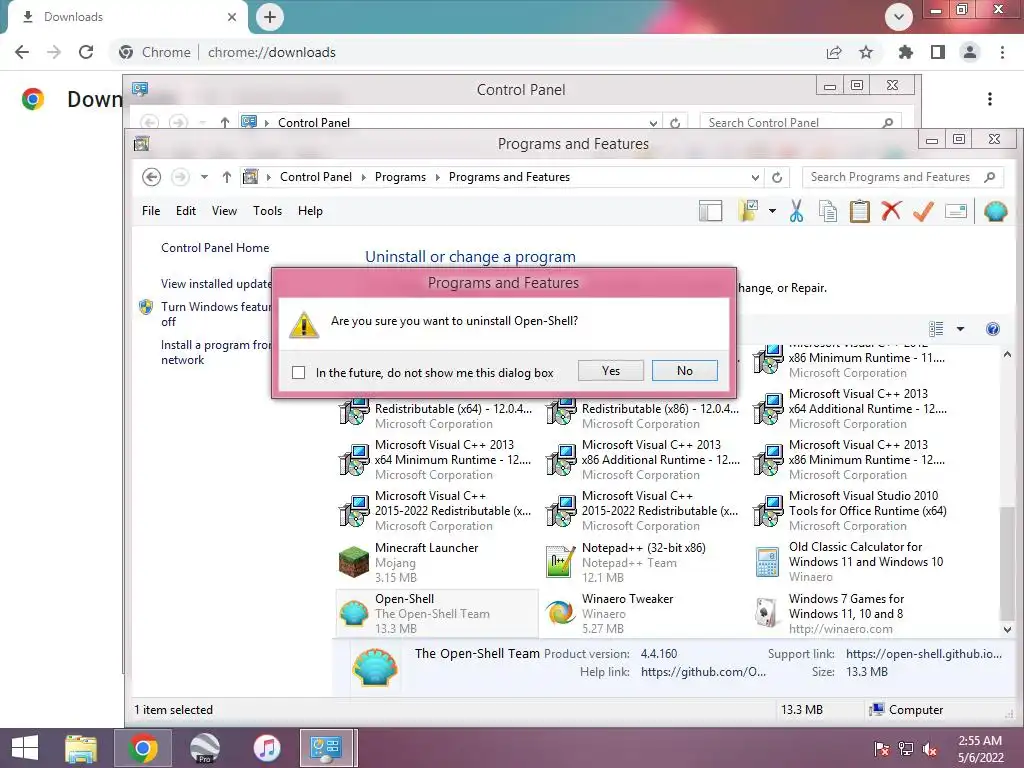Confirm uninstall by clicking Yes
This screenshot has width=1024, height=768.
[611, 371]
